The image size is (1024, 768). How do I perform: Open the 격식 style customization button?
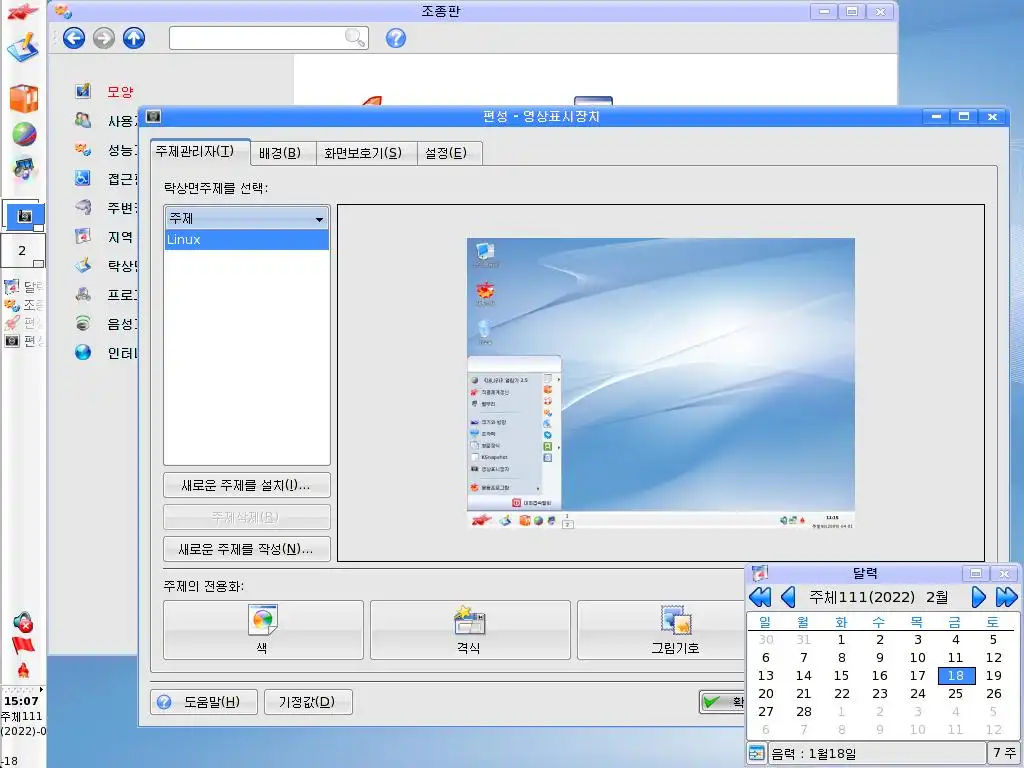[x=470, y=630]
